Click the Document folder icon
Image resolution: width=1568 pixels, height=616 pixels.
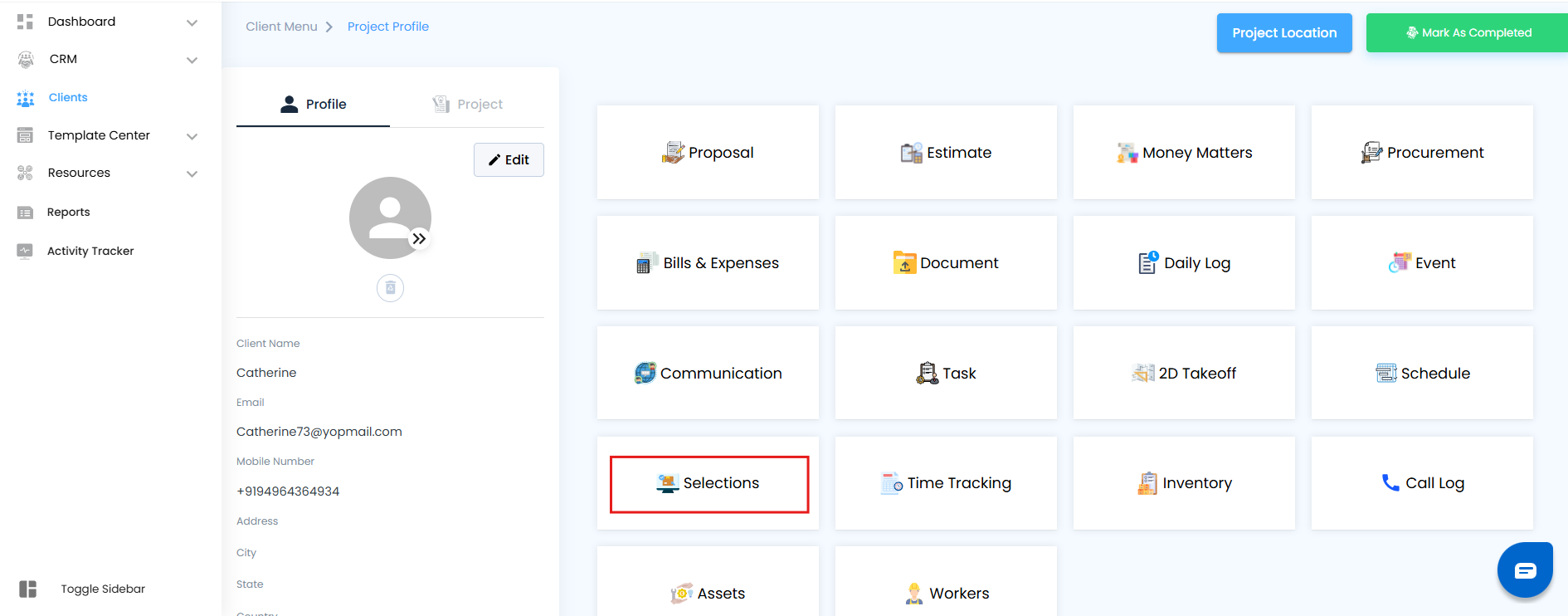tap(904, 263)
